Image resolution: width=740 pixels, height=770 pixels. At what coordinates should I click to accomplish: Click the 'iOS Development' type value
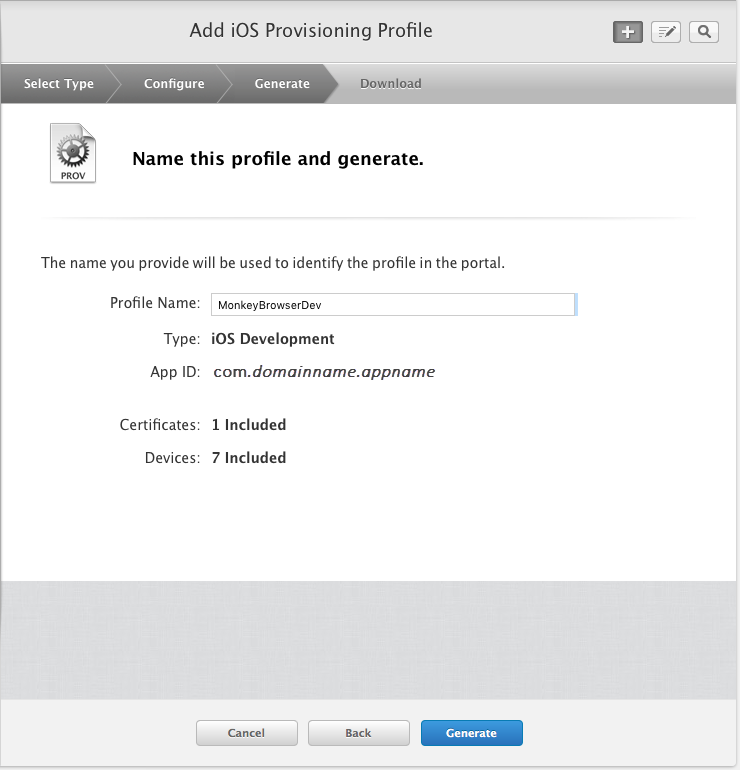(x=273, y=339)
